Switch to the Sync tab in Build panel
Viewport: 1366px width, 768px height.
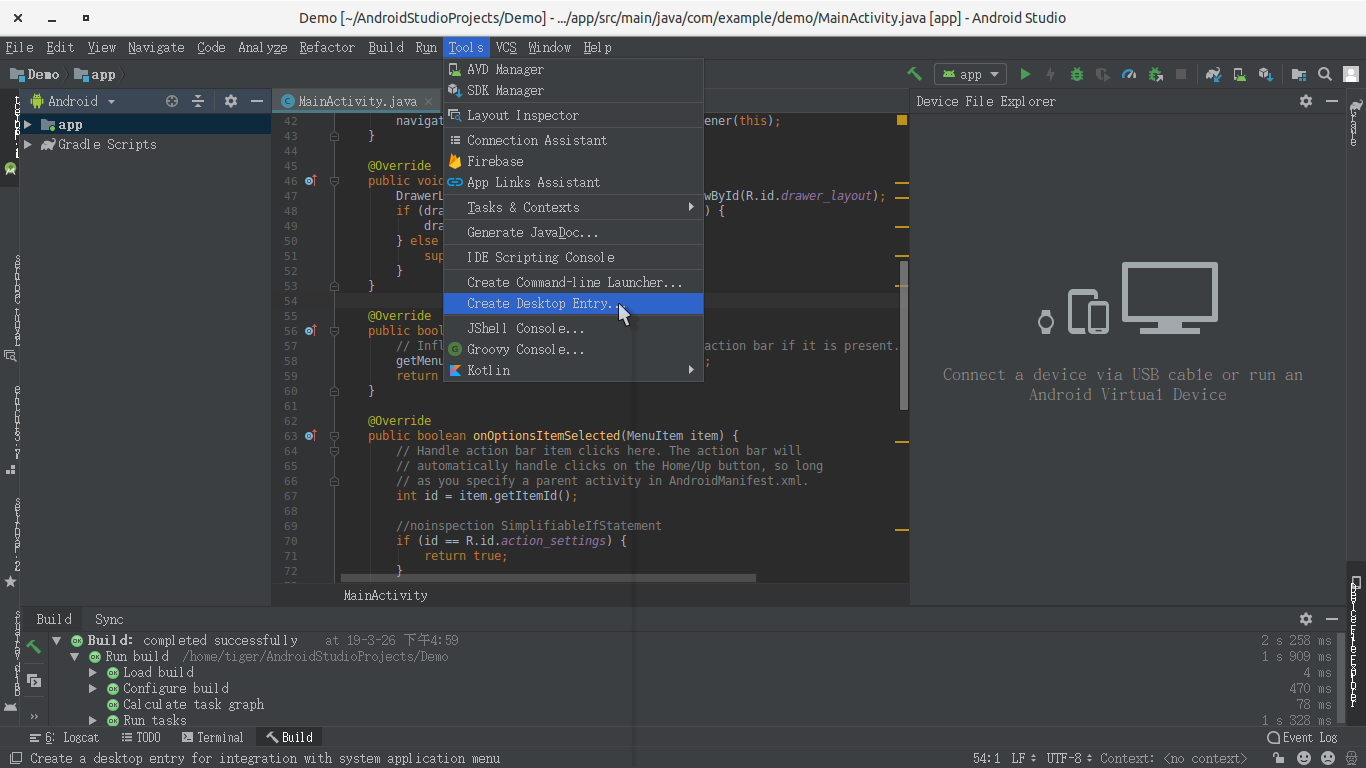tap(109, 619)
